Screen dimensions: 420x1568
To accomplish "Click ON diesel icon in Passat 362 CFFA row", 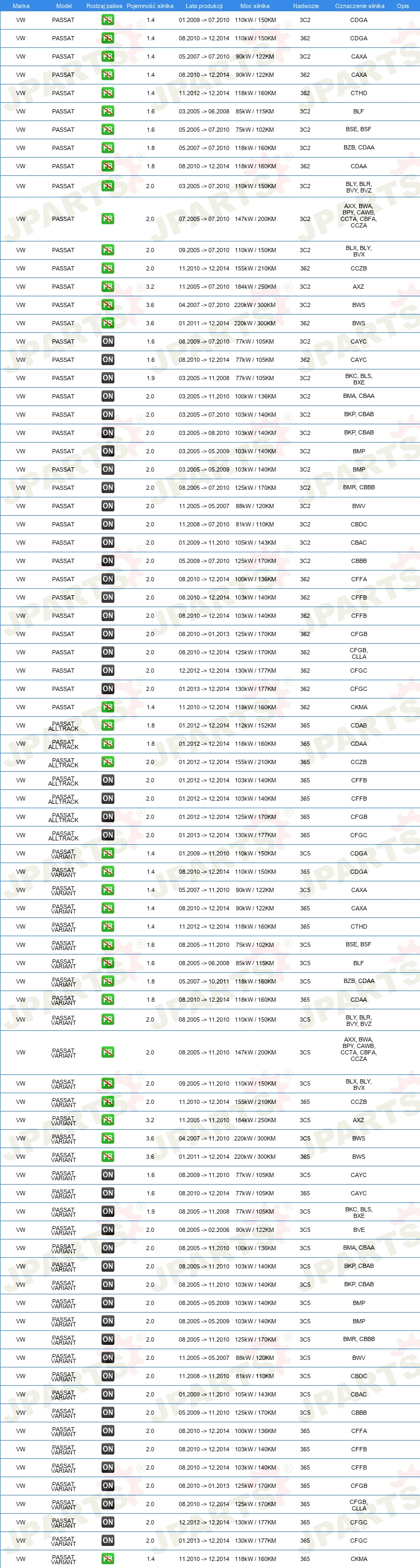I will (107, 579).
